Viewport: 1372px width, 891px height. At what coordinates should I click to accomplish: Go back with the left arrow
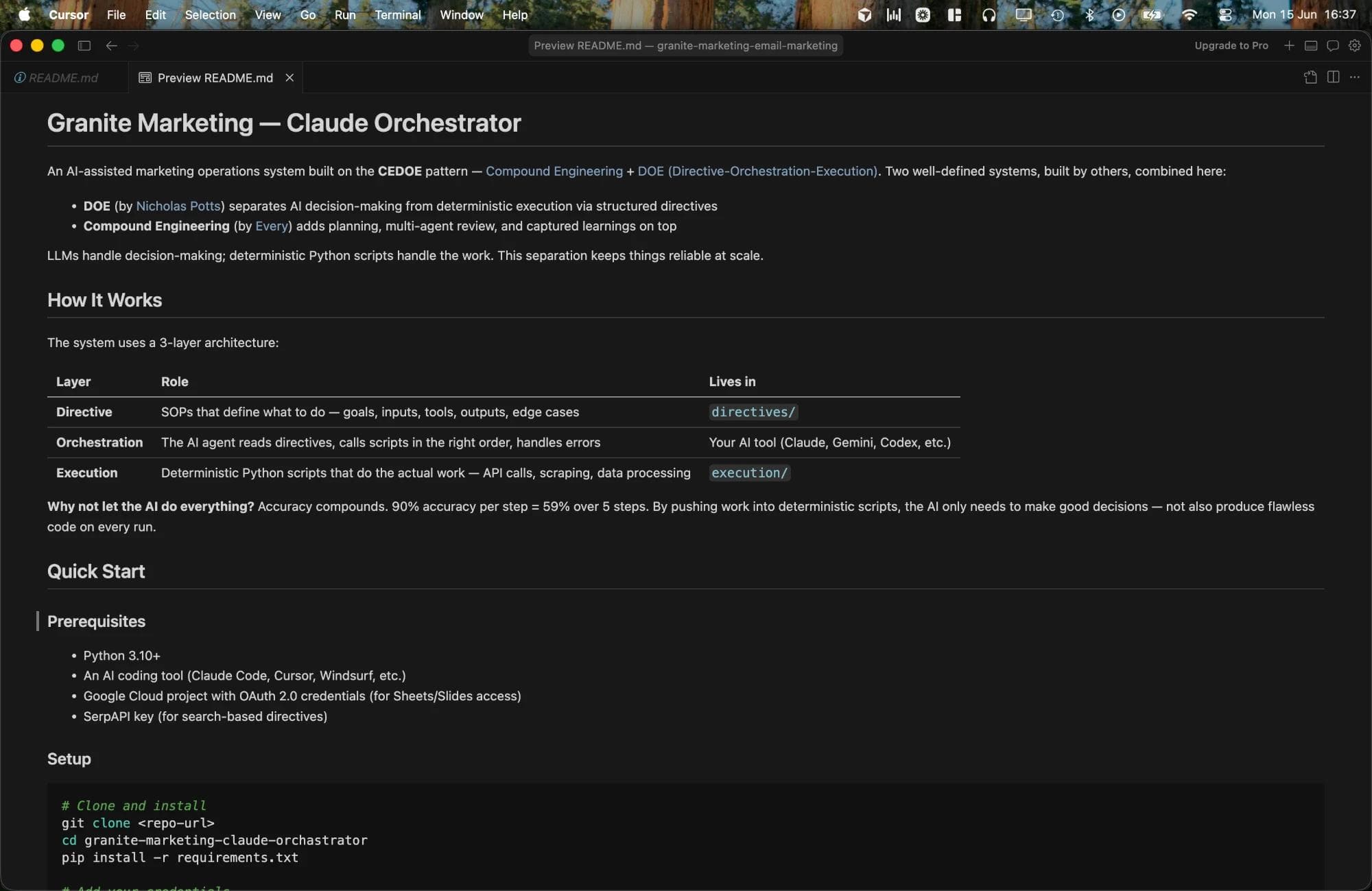pyautogui.click(x=111, y=45)
